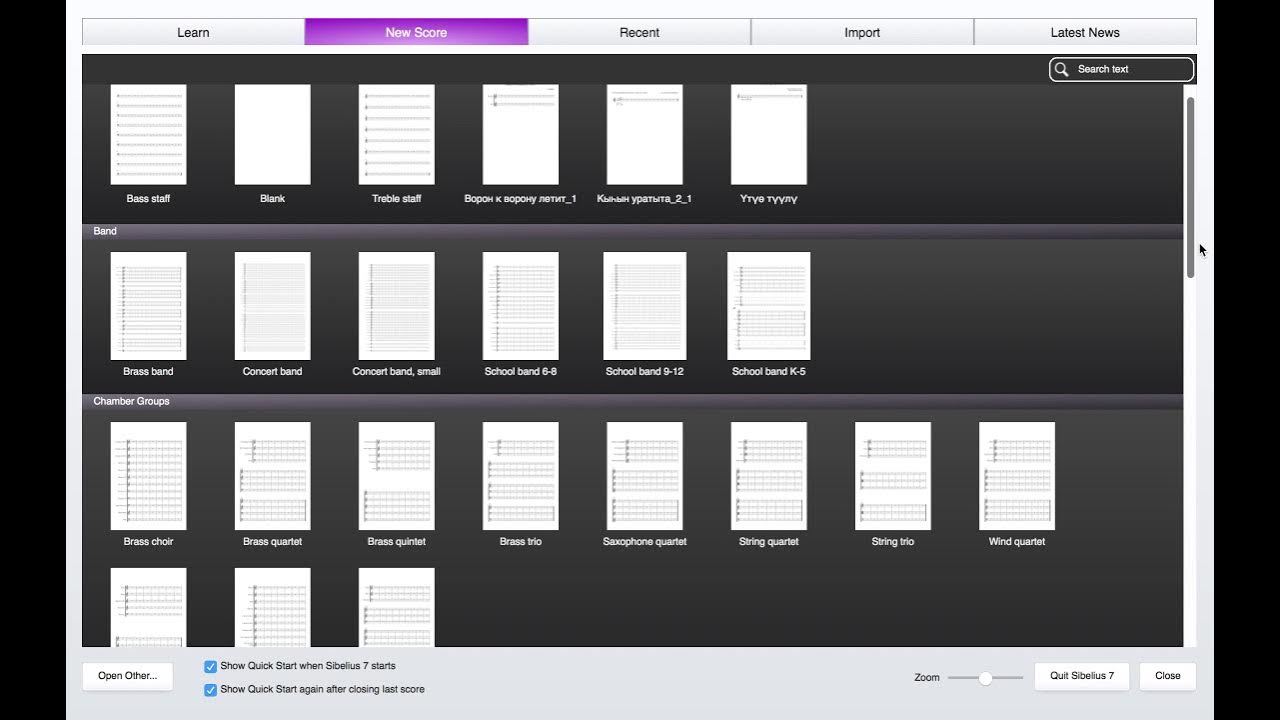The width and height of the screenshot is (1280, 720).
Task: Click in the Search text field
Action: [1121, 69]
